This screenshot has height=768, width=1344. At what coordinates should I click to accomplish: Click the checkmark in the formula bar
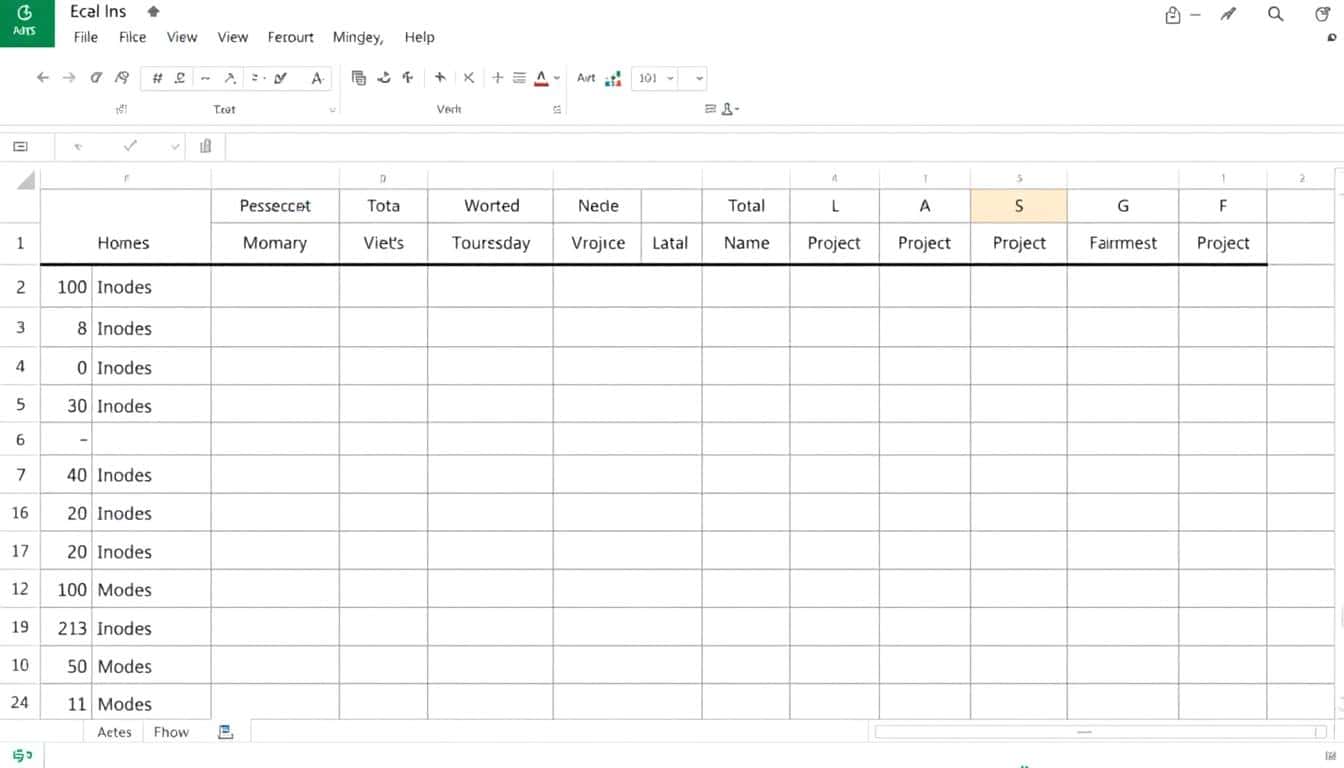pos(130,146)
